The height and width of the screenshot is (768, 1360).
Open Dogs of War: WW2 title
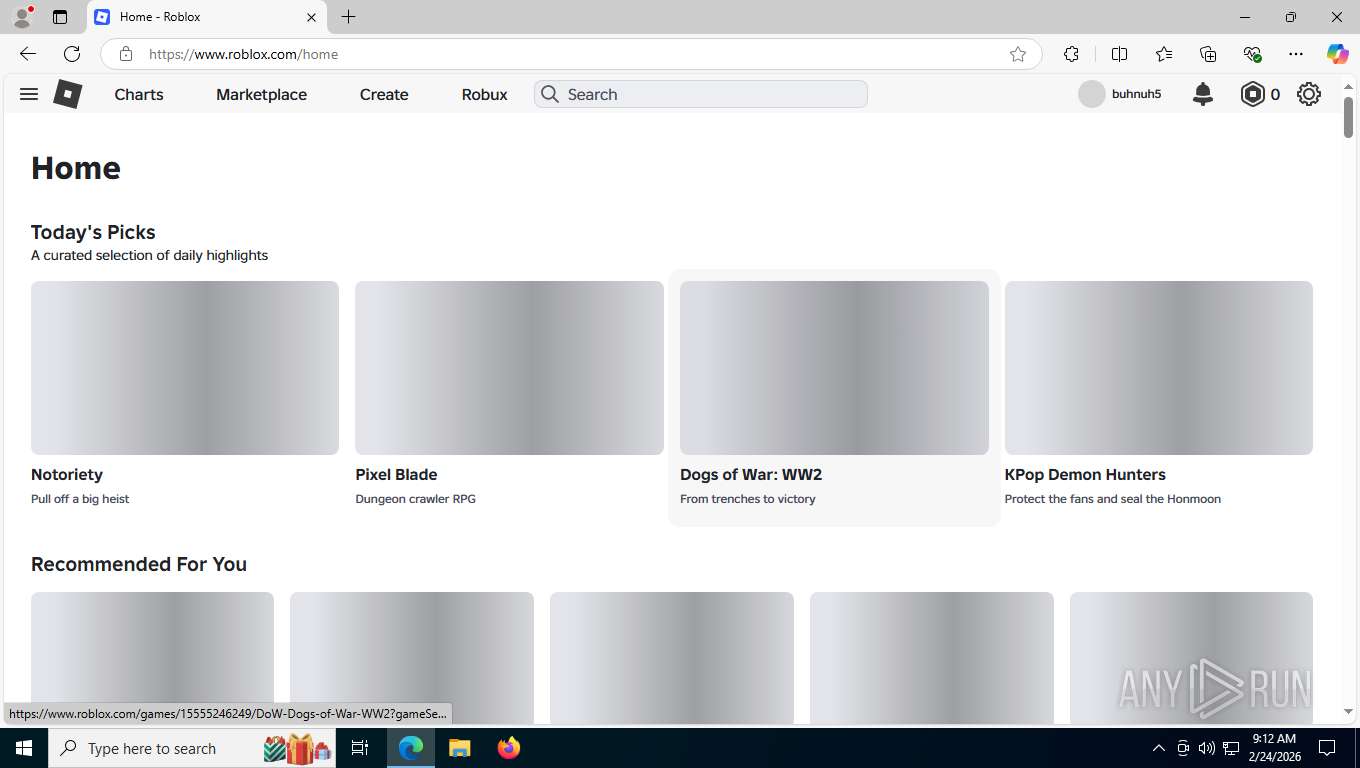(x=751, y=474)
